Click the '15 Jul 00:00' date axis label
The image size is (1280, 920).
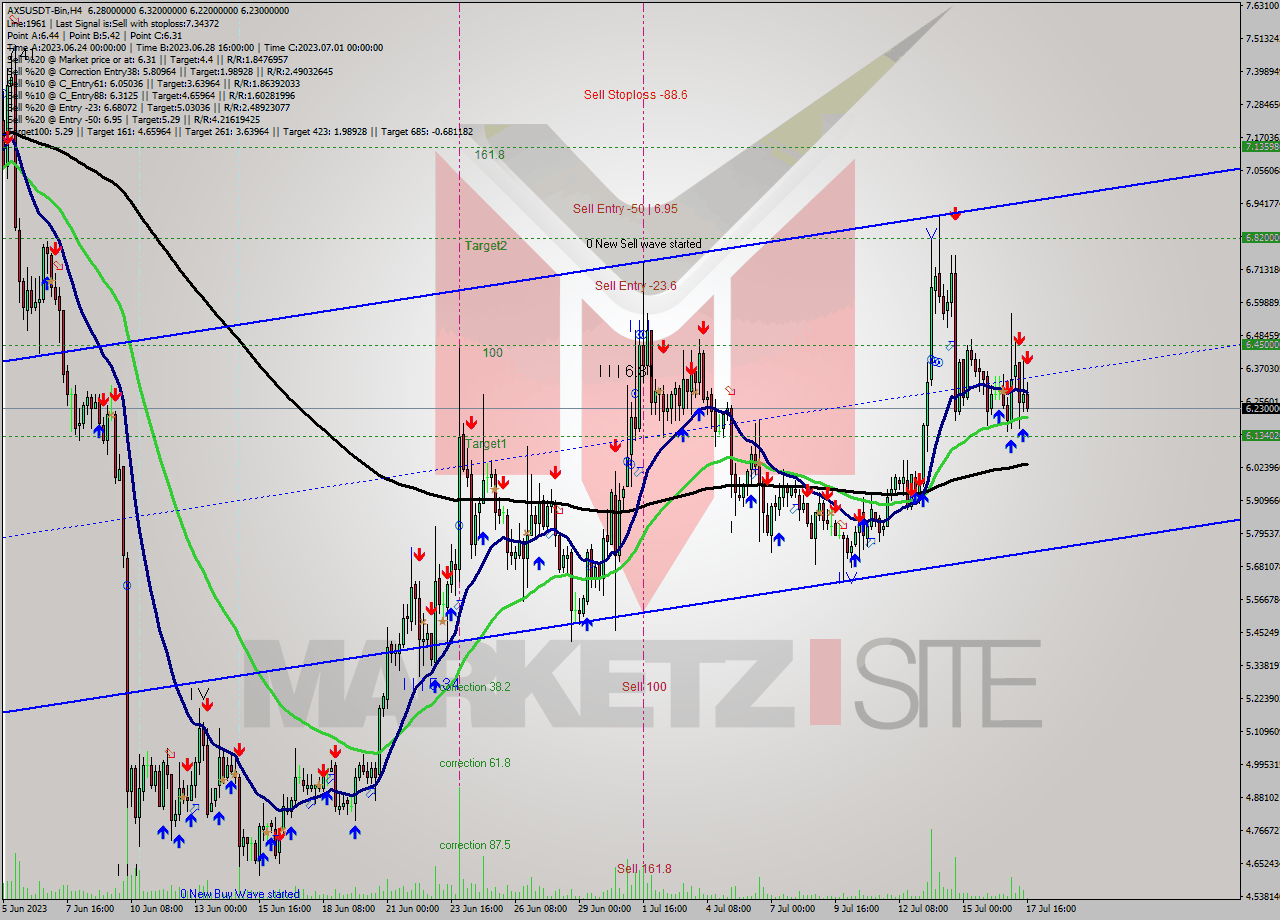pyautogui.click(x=987, y=909)
